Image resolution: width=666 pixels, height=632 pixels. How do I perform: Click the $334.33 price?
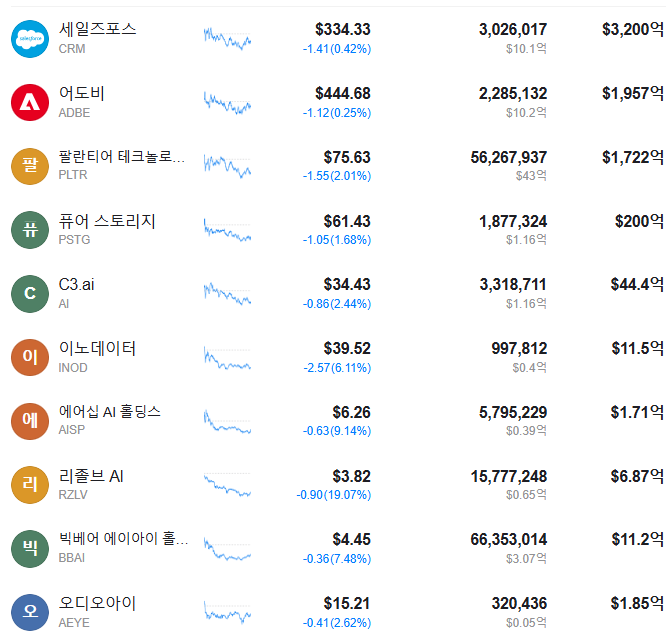point(343,30)
